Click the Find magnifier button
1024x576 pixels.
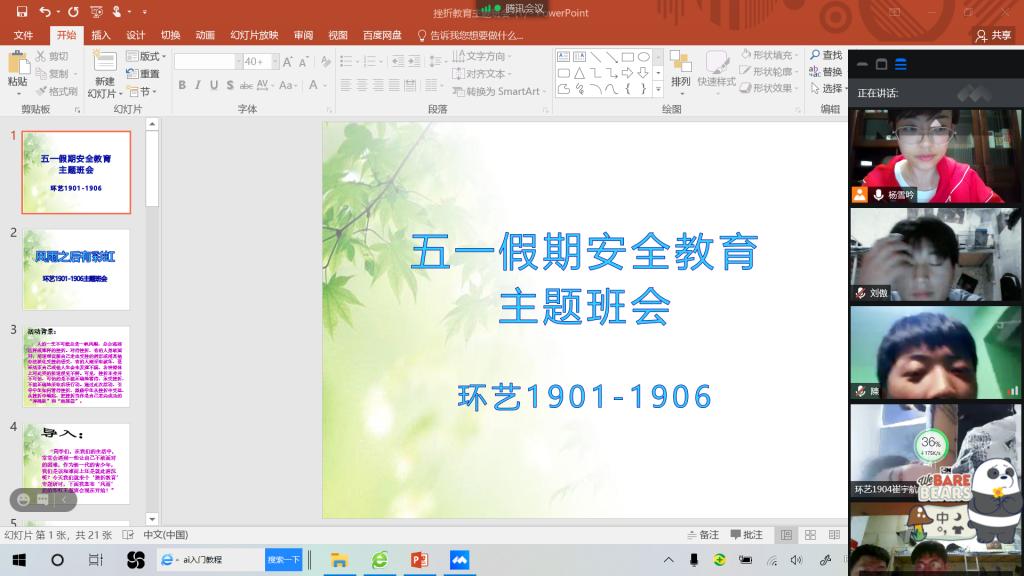click(x=824, y=55)
